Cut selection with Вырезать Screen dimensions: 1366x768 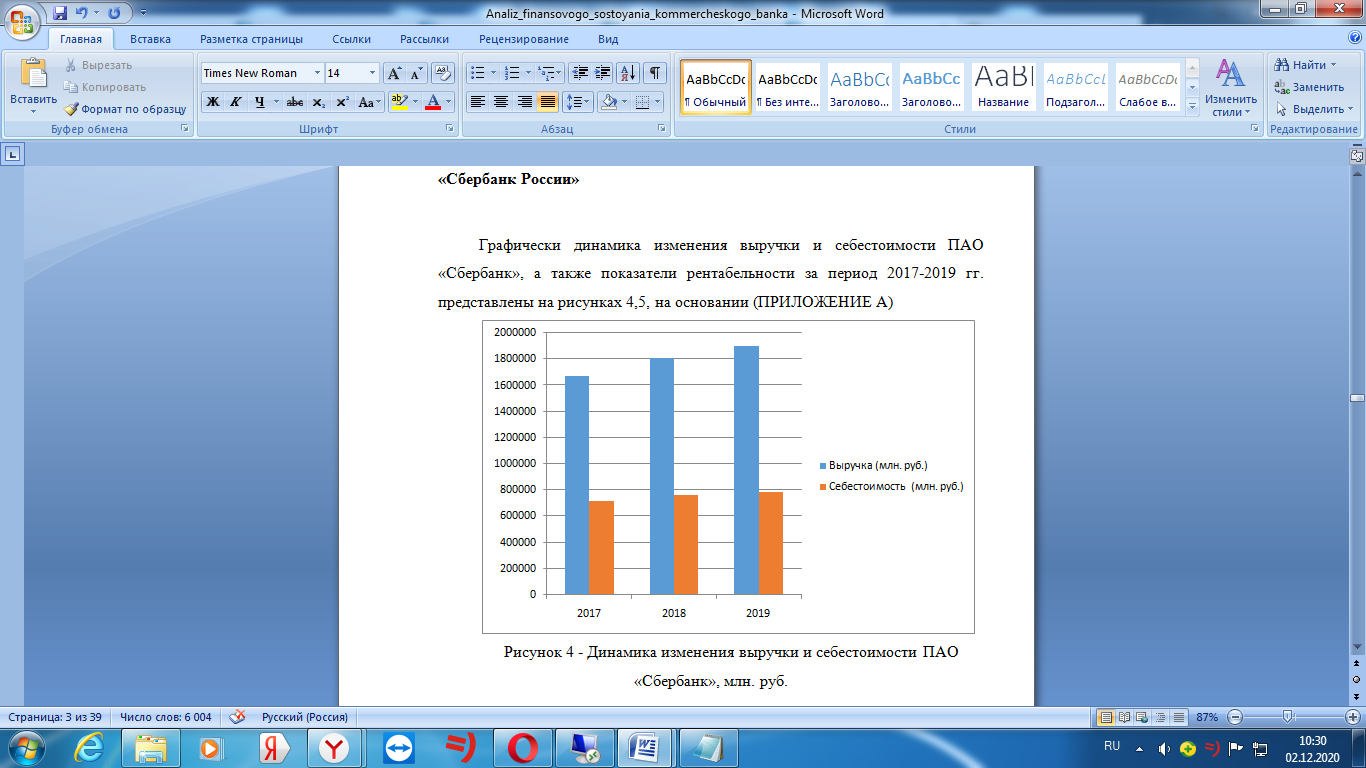click(x=98, y=65)
